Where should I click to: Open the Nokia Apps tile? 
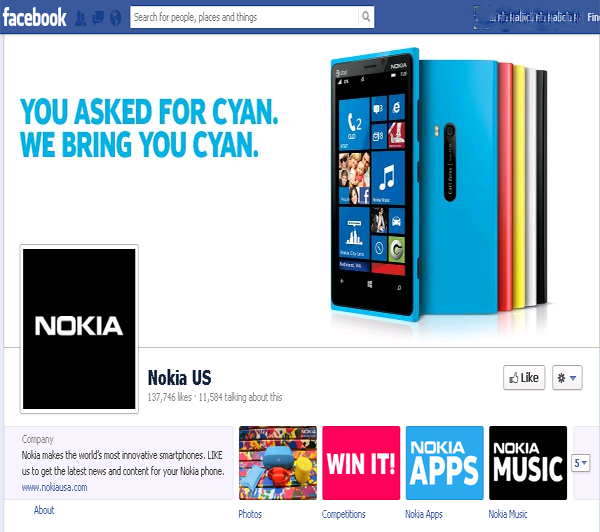(445, 463)
